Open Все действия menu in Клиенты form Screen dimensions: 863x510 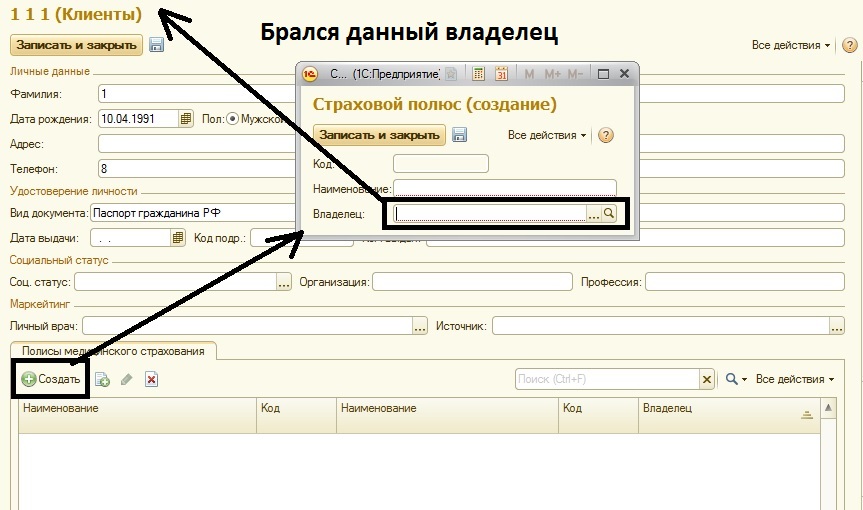790,45
